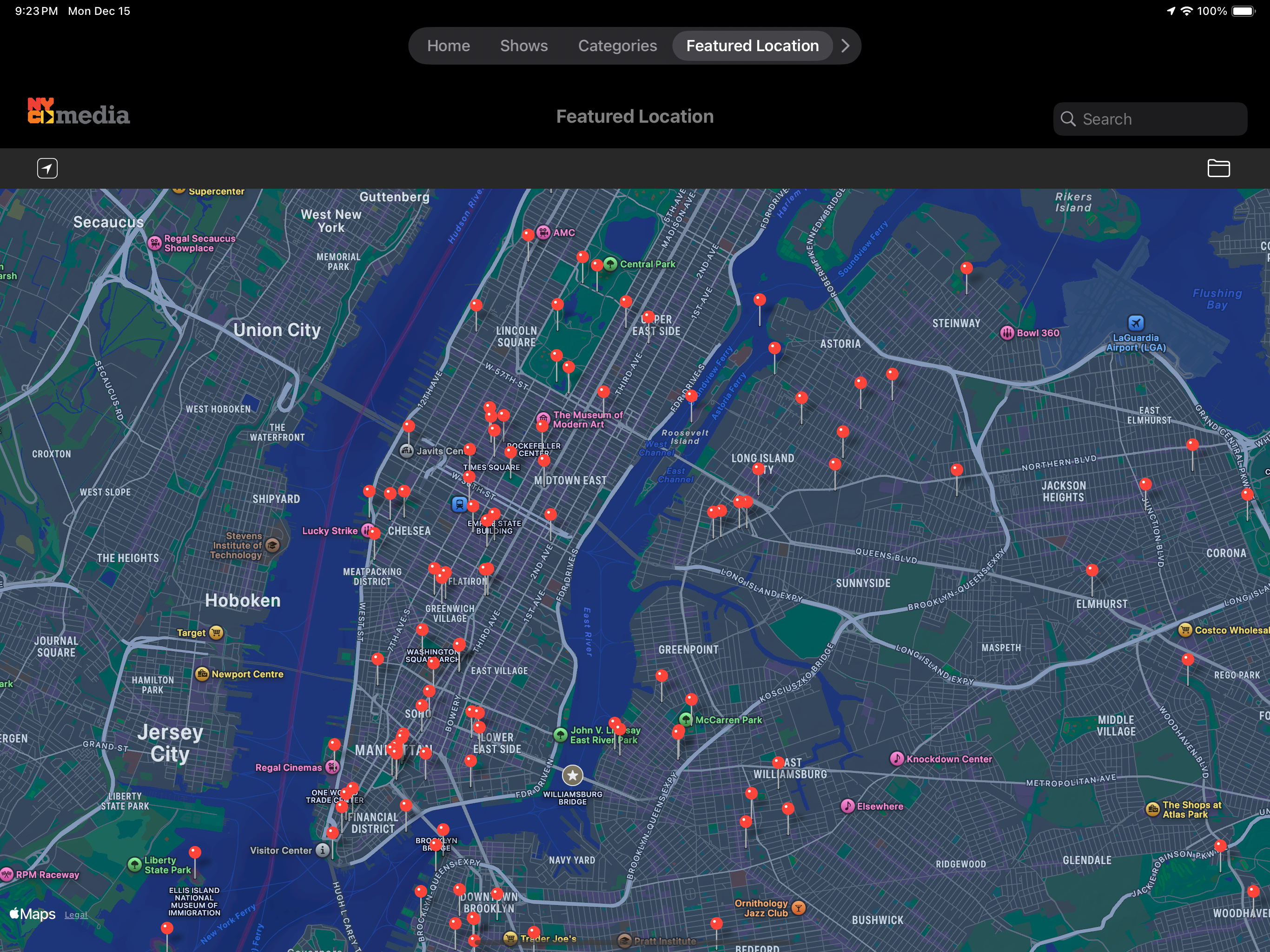Tap the Secaucus label
The width and height of the screenshot is (1270, 952).
(x=108, y=222)
